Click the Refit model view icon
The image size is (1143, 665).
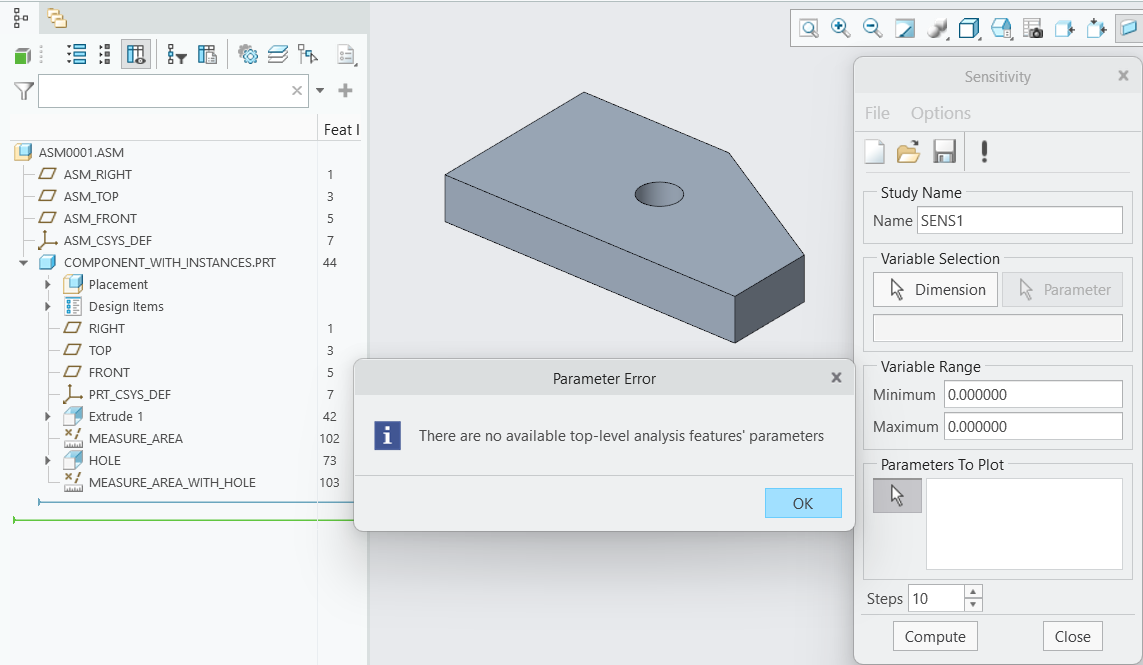point(904,28)
